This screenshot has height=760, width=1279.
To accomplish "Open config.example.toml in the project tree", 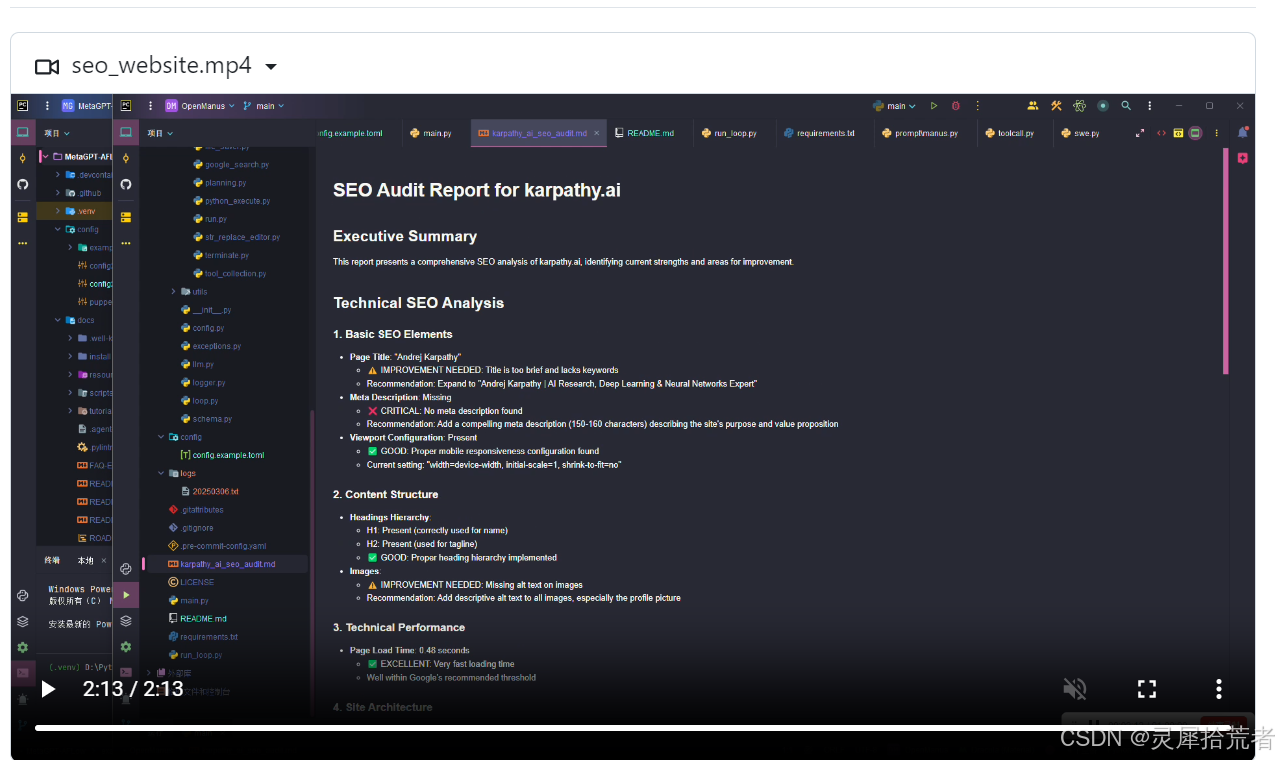I will coord(221,455).
